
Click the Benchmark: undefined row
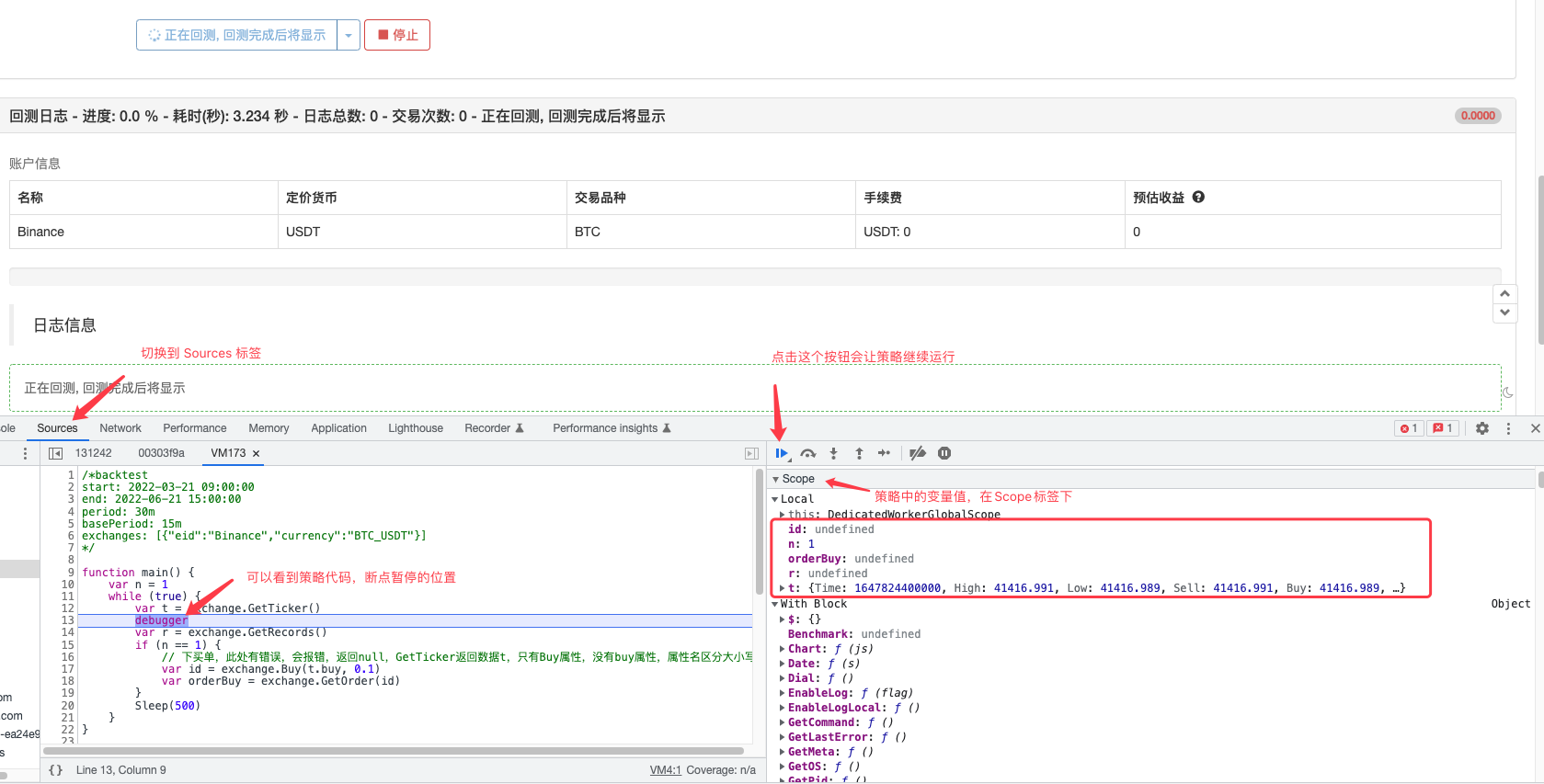(x=853, y=634)
